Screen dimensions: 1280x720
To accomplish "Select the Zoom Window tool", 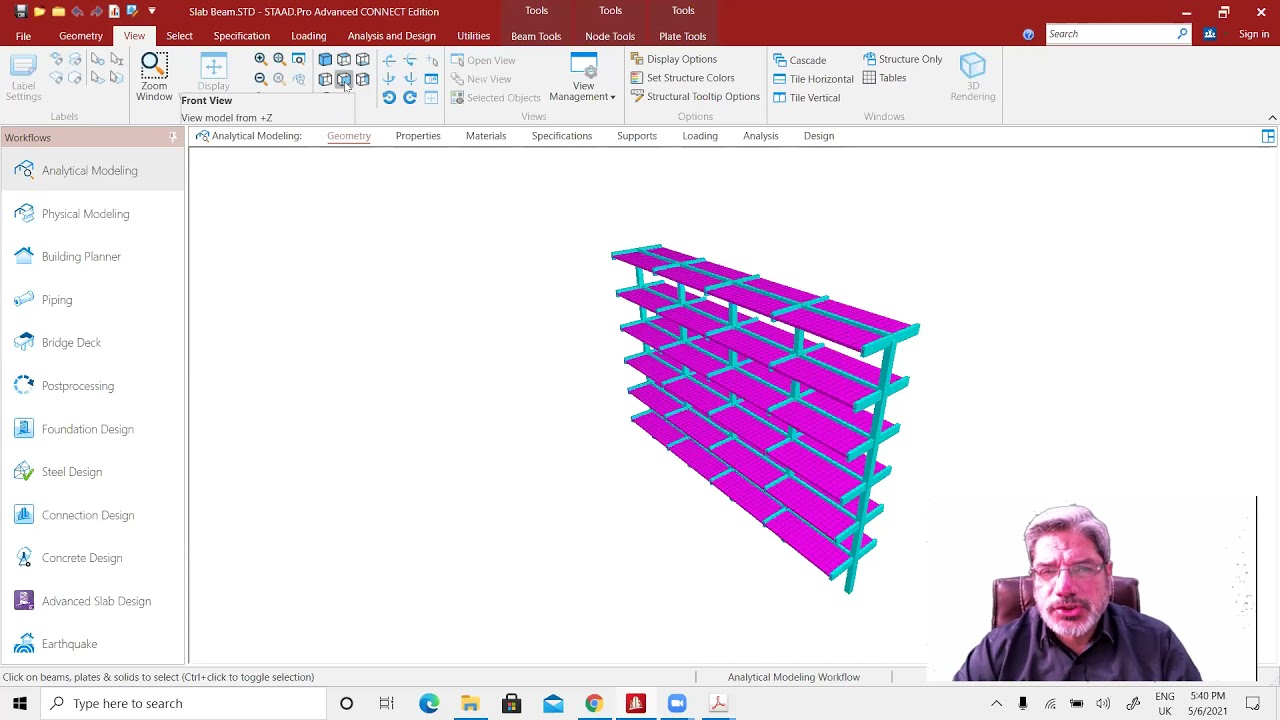I will point(154,77).
